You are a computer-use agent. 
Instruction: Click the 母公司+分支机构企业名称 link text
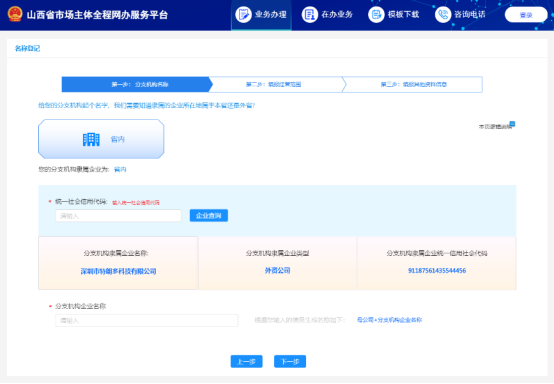pyautogui.click(x=389, y=320)
